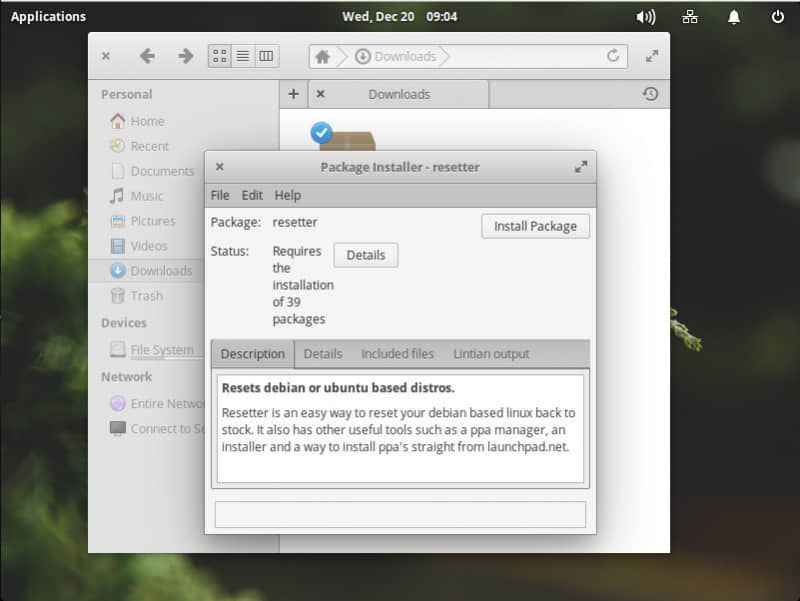Click the home icon in path bar

click(322, 56)
